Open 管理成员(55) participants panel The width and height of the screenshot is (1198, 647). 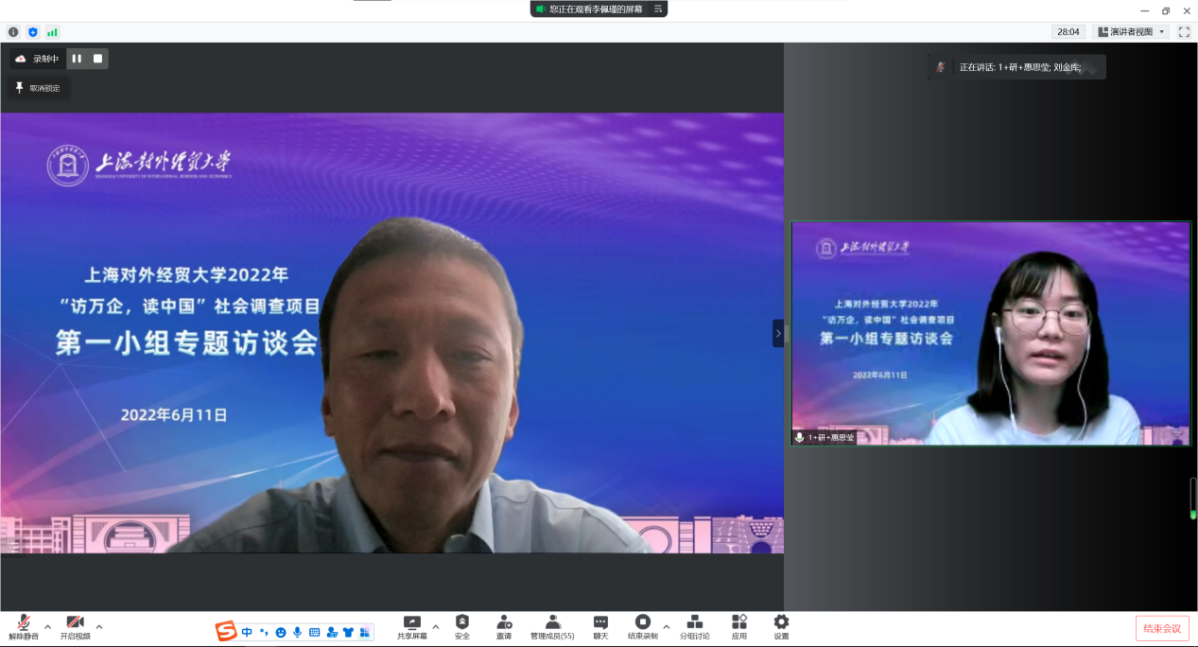(x=552, y=626)
